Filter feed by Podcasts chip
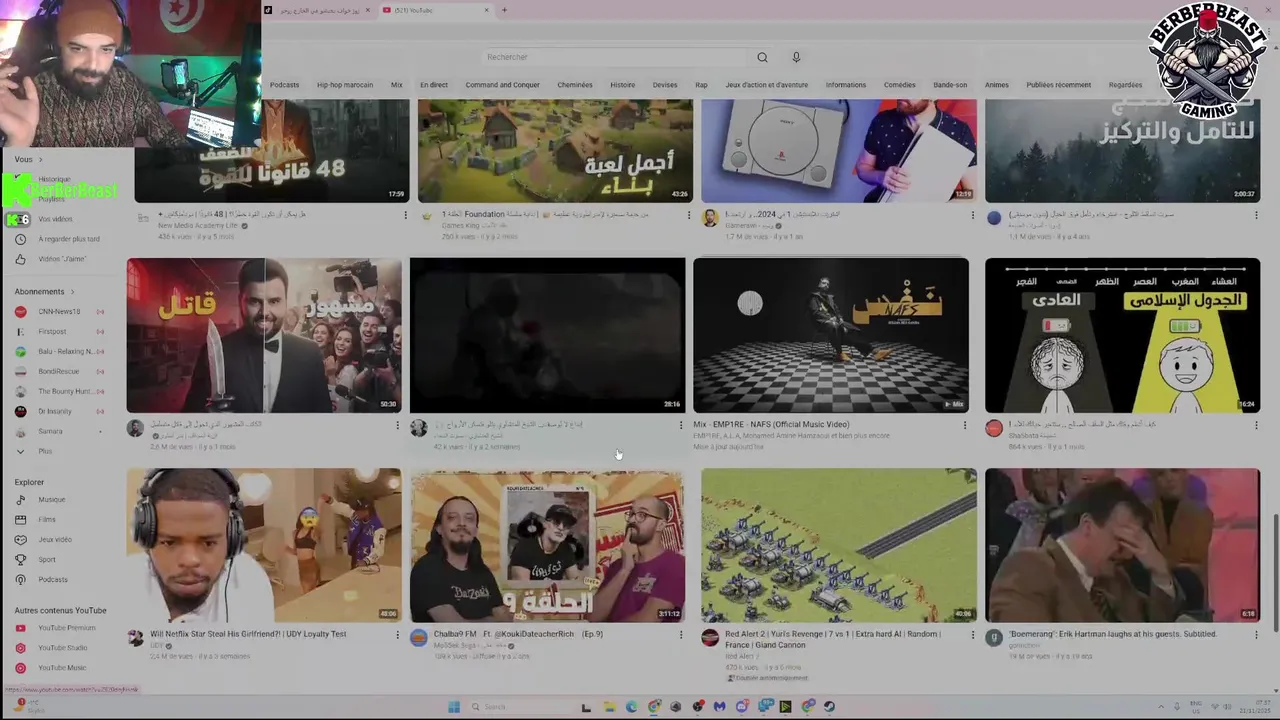The height and width of the screenshot is (720, 1280). coord(284,85)
